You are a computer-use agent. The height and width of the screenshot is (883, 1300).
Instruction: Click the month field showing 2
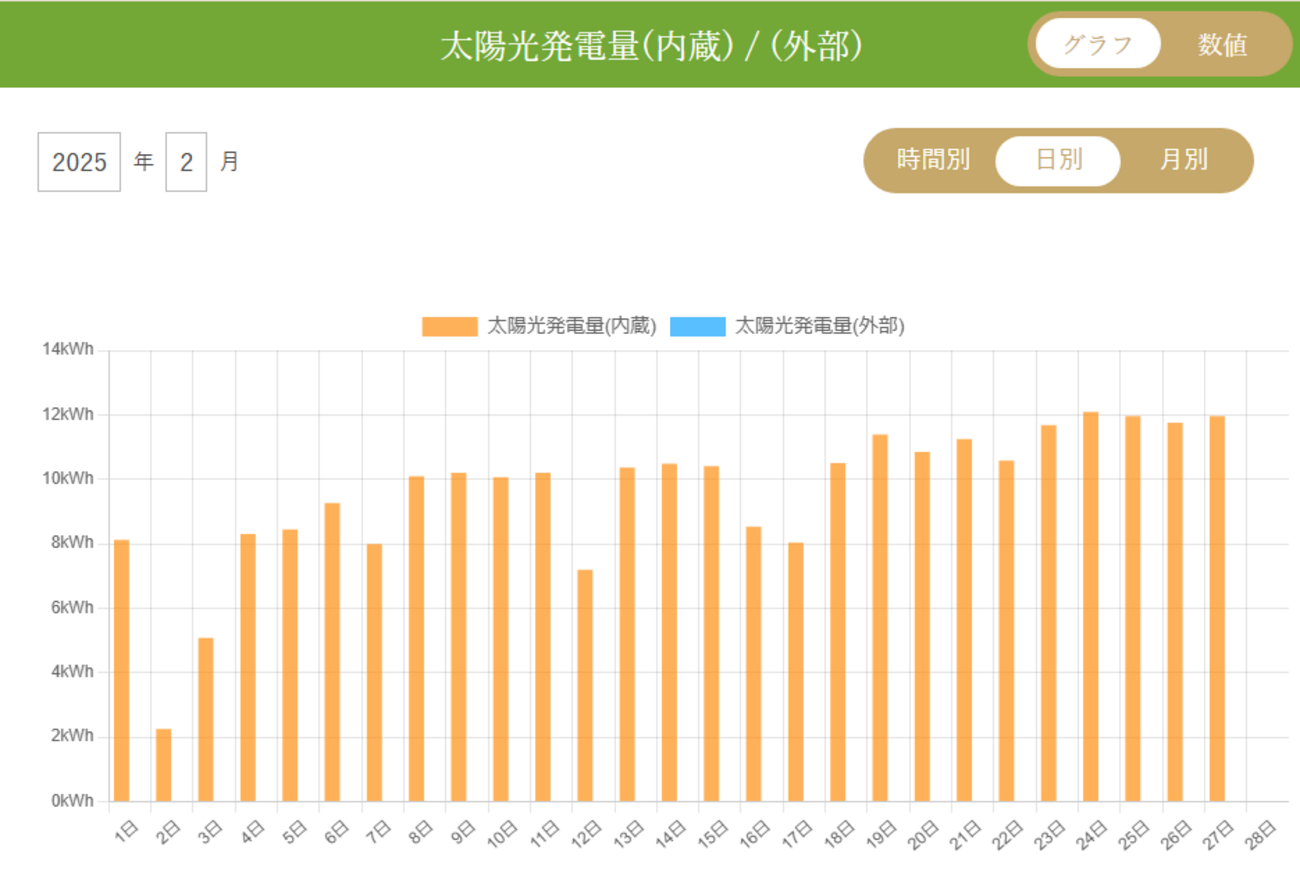pyautogui.click(x=186, y=162)
